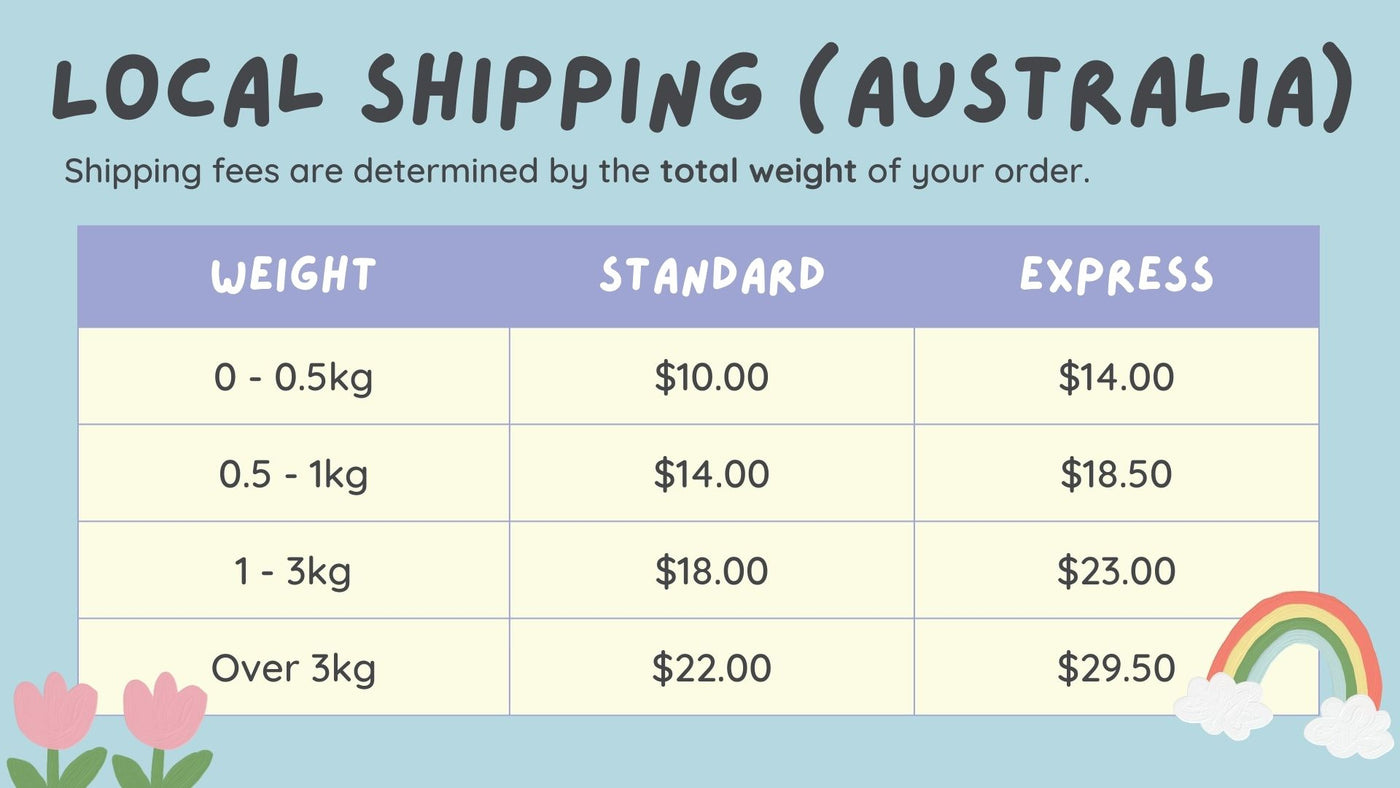Click the Local Shipping (Australia) title
The image size is (1400, 788).
pos(700,88)
